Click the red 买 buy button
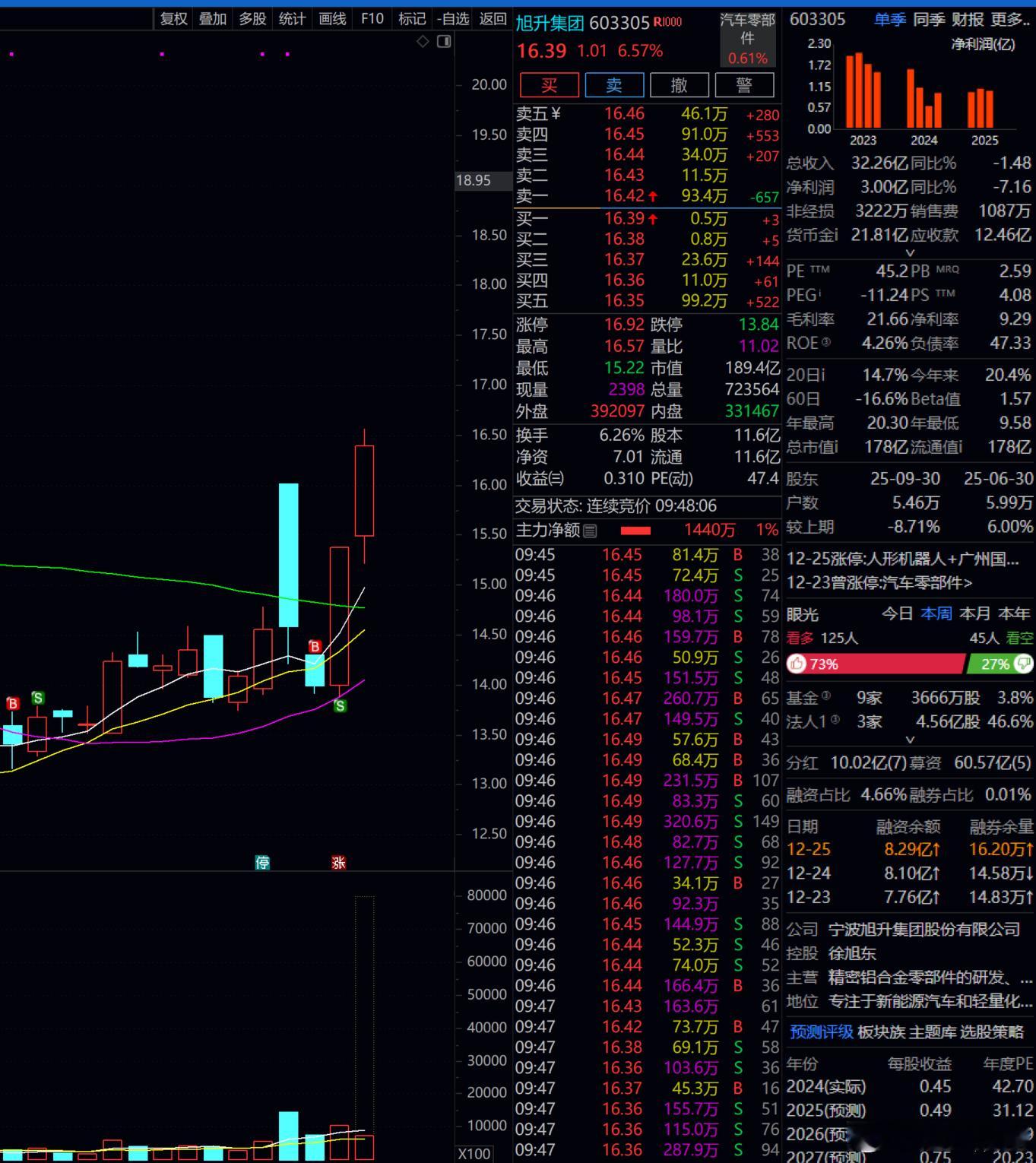The width and height of the screenshot is (1036, 1163). tap(550, 85)
